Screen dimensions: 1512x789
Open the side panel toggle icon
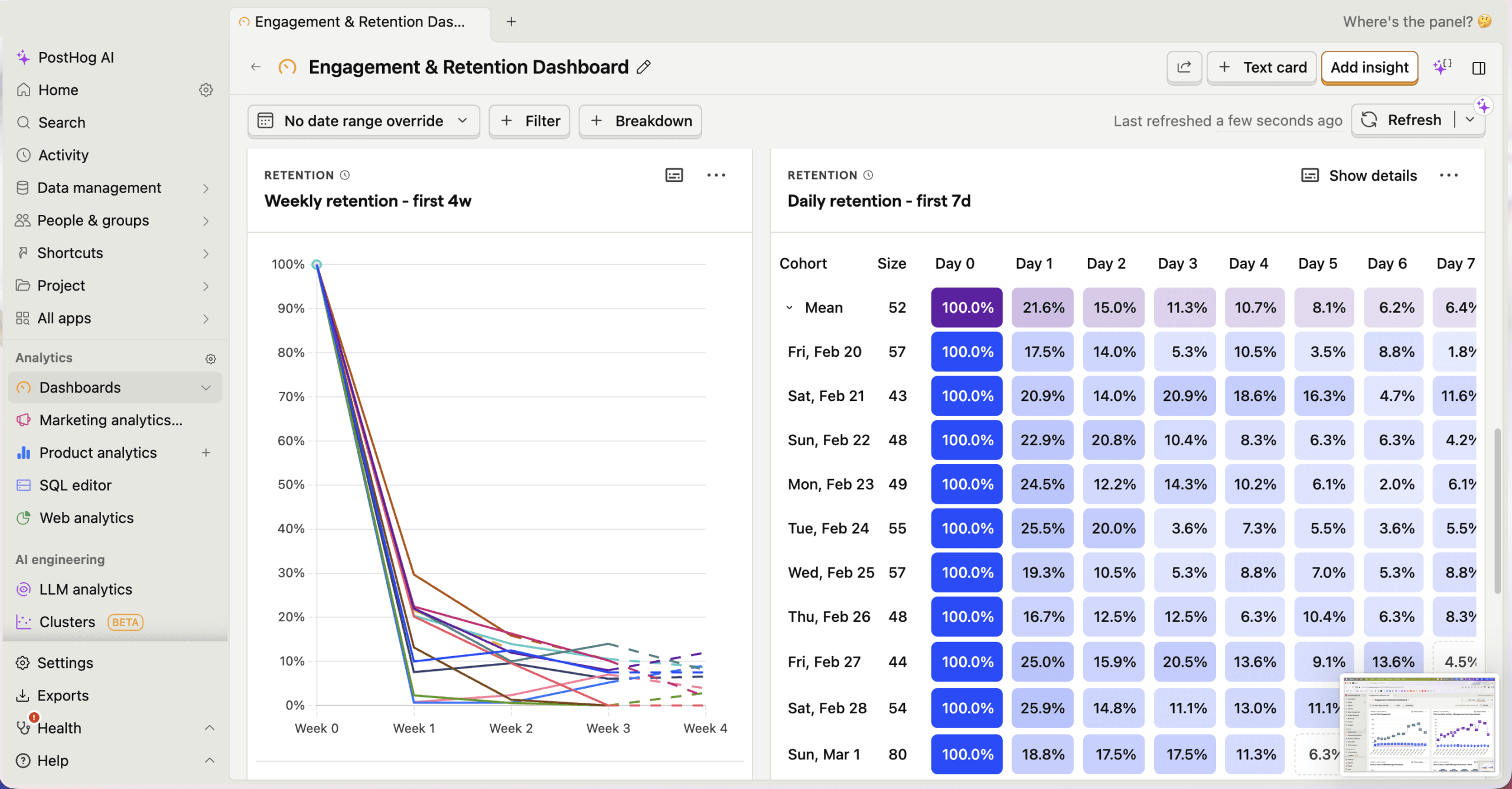click(x=1479, y=68)
